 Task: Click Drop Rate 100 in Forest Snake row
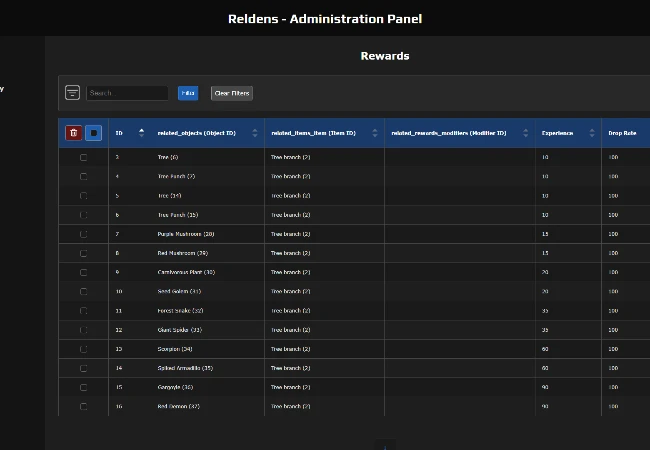coord(613,310)
